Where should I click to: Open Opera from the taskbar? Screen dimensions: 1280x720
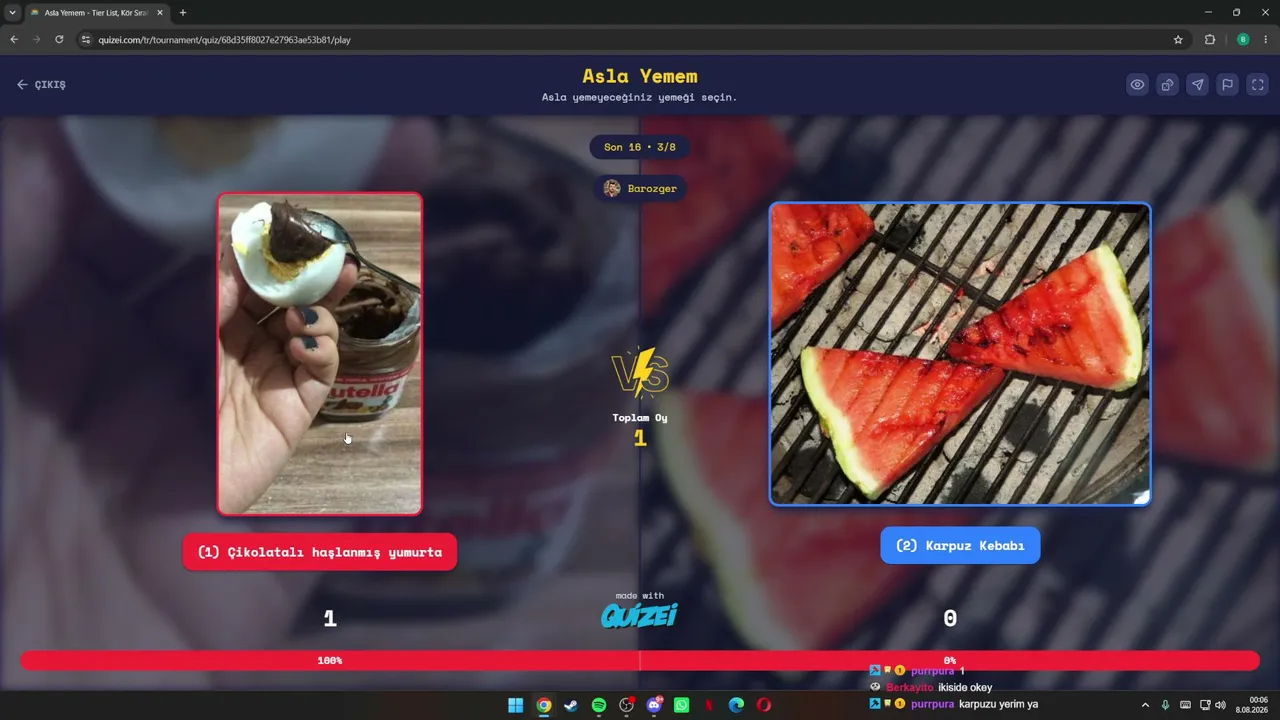(x=764, y=705)
